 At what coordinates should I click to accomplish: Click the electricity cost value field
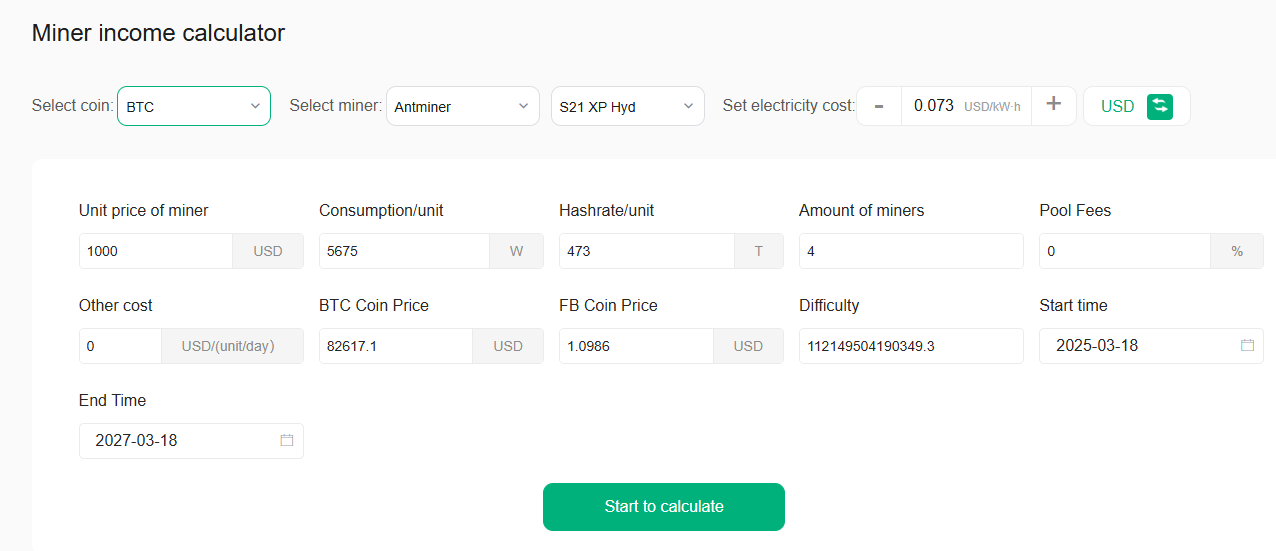(934, 106)
